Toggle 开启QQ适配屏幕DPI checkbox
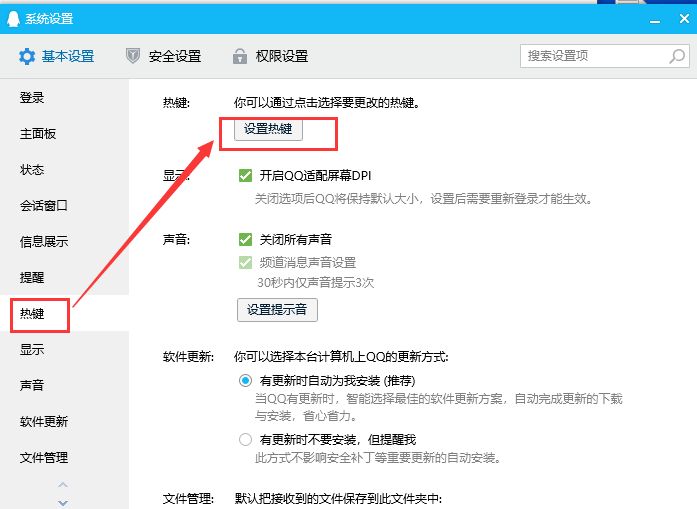 click(245, 176)
